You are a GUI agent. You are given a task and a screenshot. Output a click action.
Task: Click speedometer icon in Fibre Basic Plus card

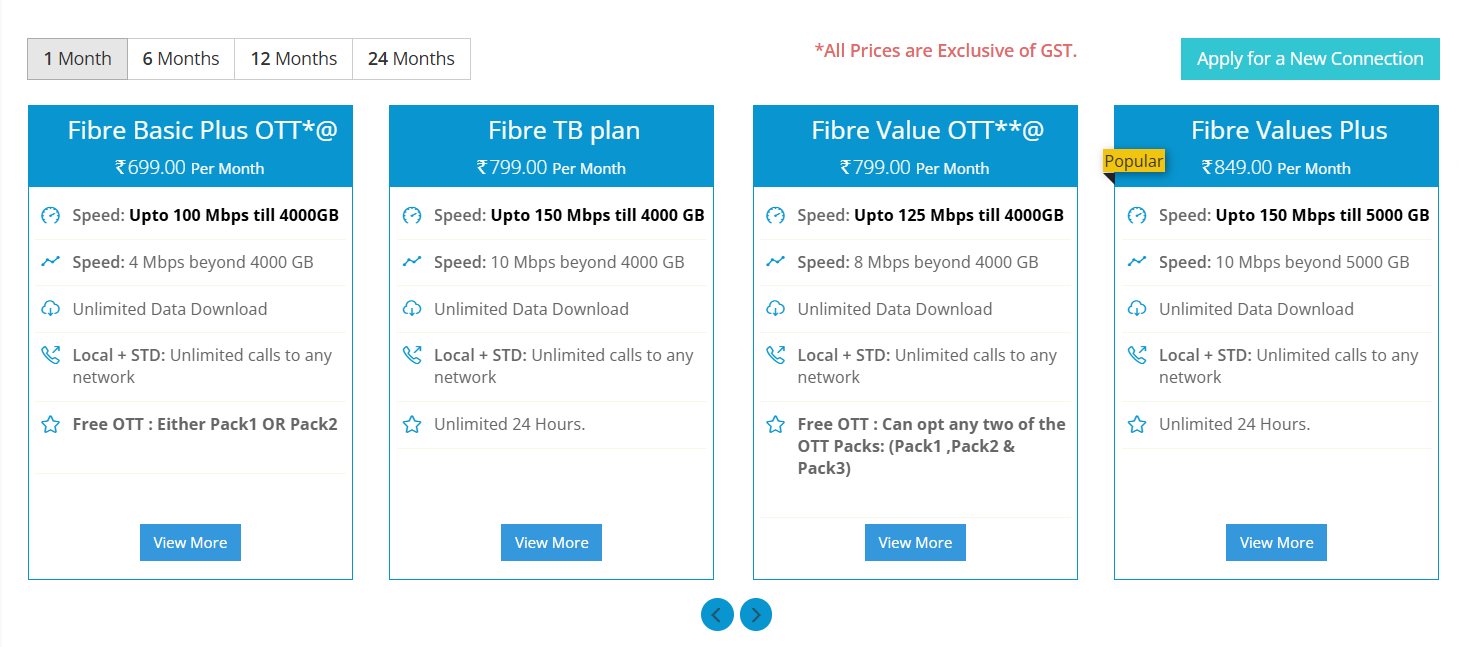[x=51, y=215]
